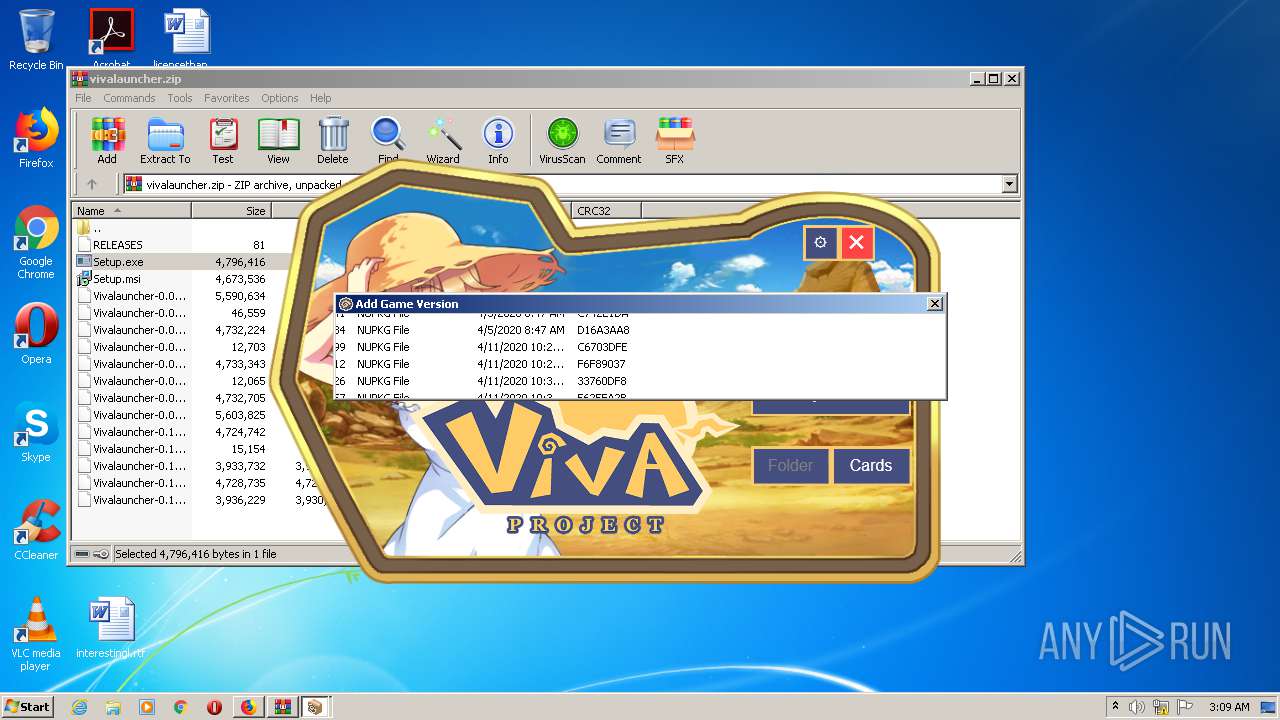Open the Help menu
The height and width of the screenshot is (720, 1280).
320,98
